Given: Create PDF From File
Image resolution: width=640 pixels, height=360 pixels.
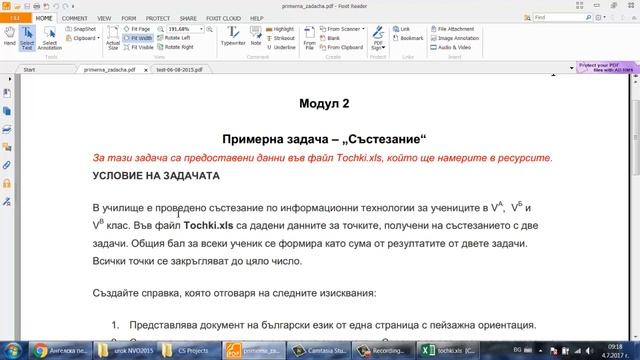Looking at the screenshot, I should (310, 38).
